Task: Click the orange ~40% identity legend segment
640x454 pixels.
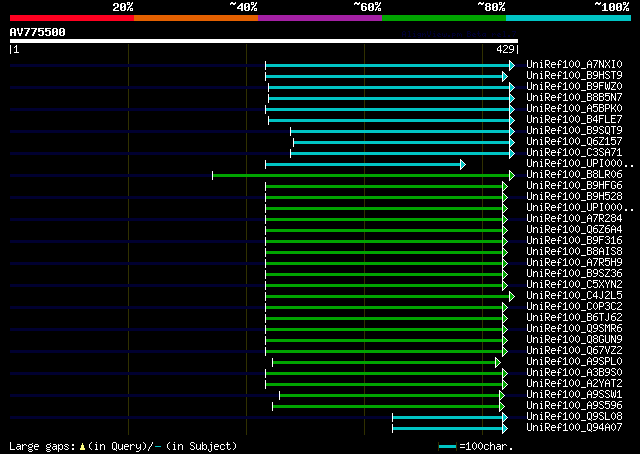Action: click(196, 18)
